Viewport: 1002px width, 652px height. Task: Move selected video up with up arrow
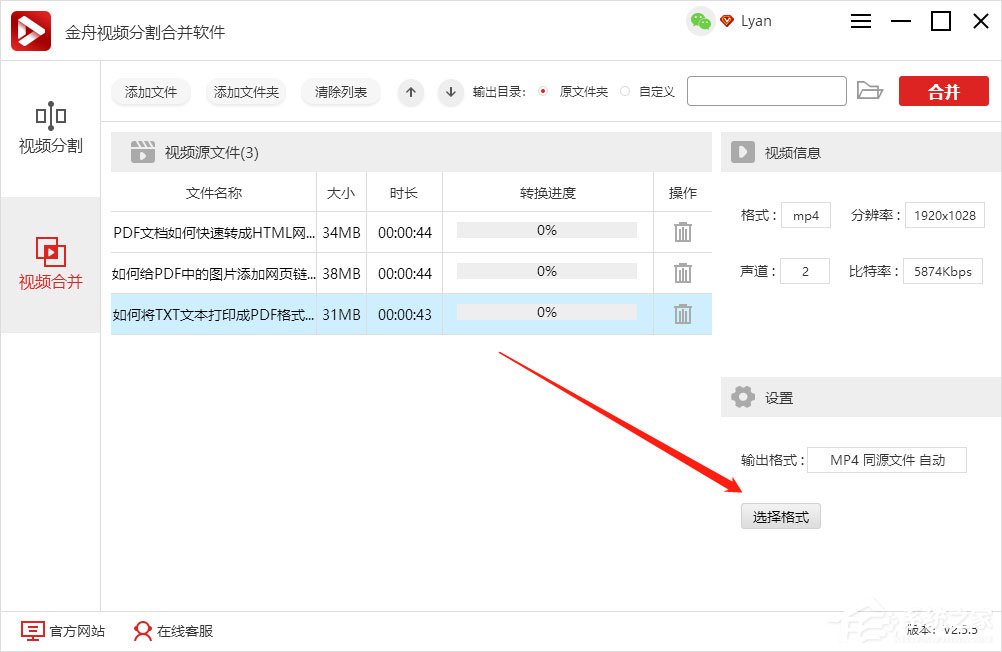(x=410, y=92)
